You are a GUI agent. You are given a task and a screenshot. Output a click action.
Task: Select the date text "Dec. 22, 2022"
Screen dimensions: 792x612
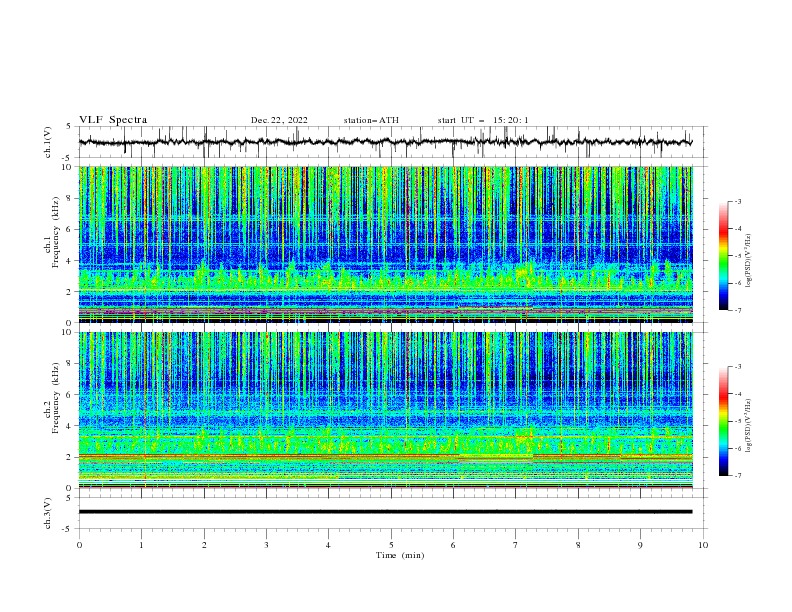click(x=279, y=120)
